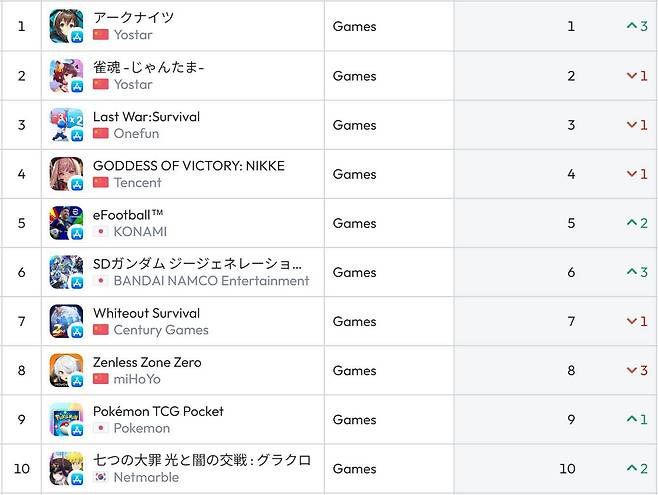Open the Century Games publisher link
The image size is (658, 495).
(161, 330)
